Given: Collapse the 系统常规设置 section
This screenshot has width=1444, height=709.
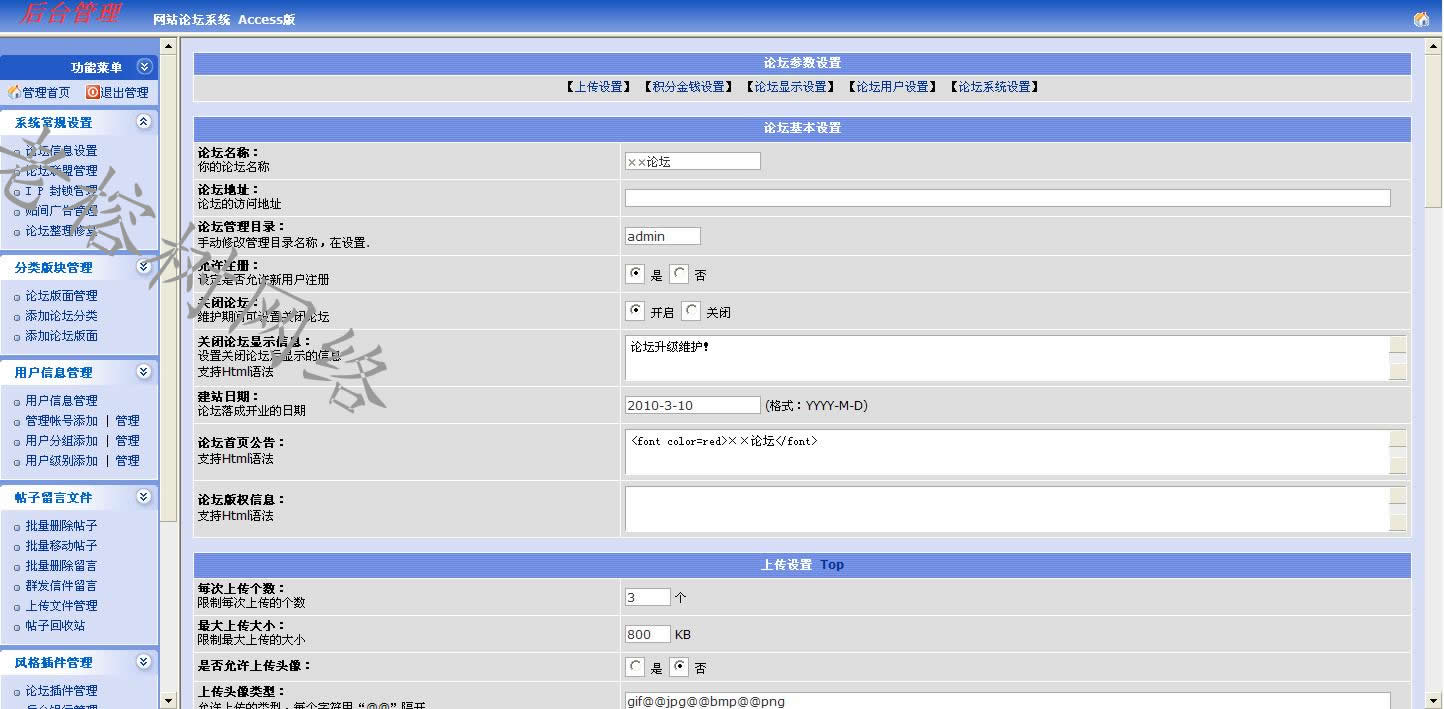Looking at the screenshot, I should pyautogui.click(x=144, y=122).
